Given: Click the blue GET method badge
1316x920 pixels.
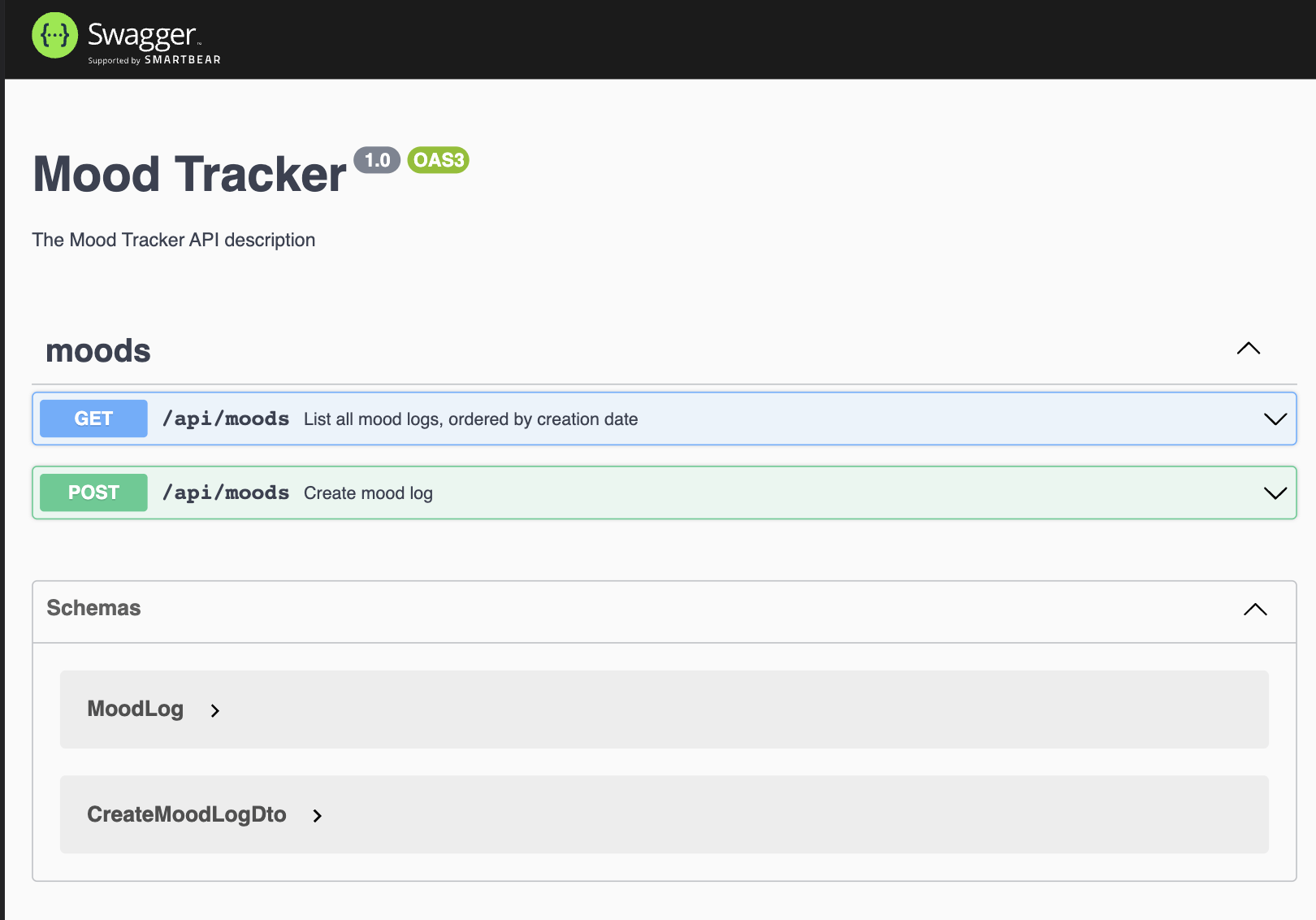Looking at the screenshot, I should coord(93,419).
